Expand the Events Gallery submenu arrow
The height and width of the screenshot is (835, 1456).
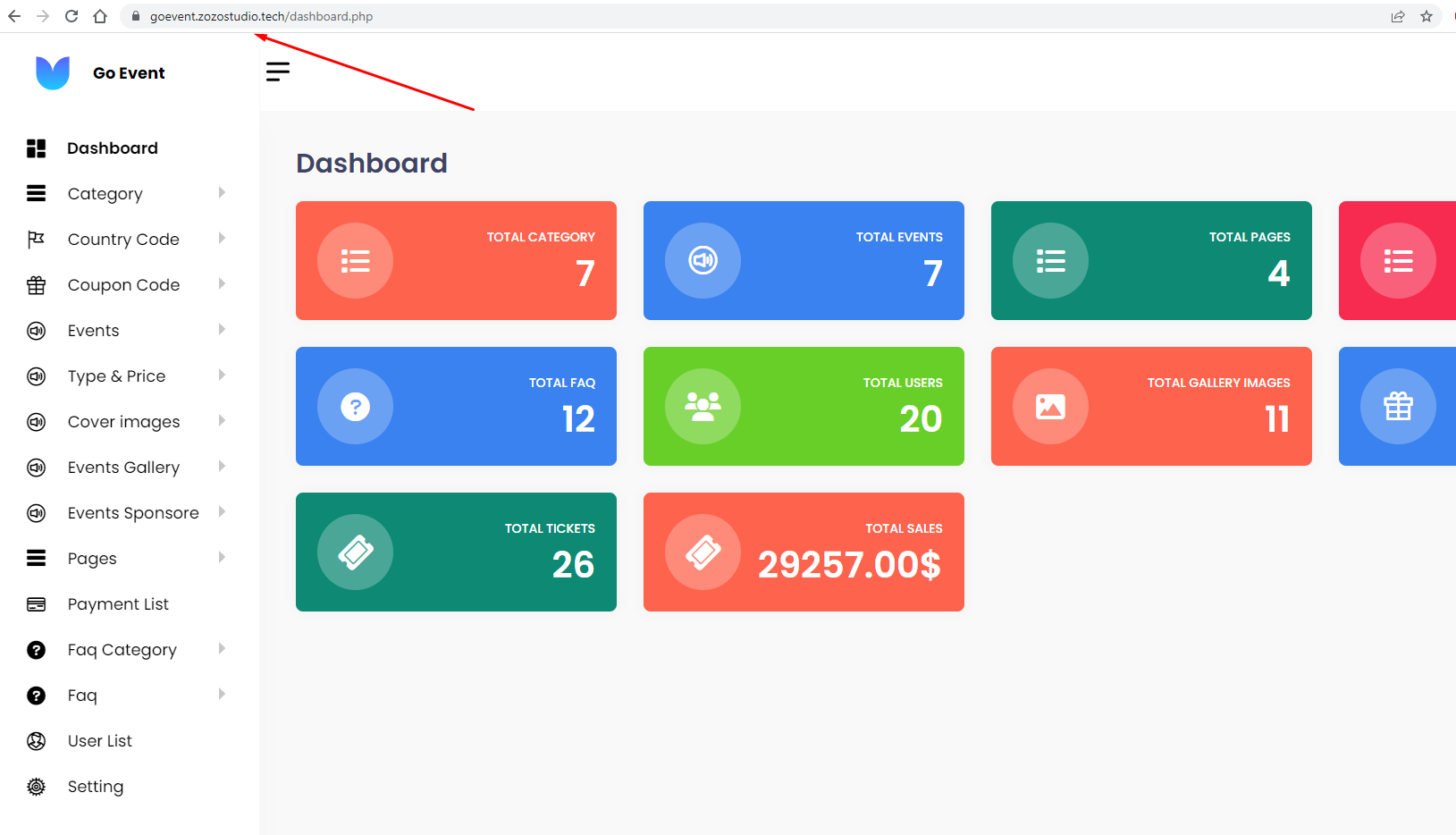pos(222,467)
